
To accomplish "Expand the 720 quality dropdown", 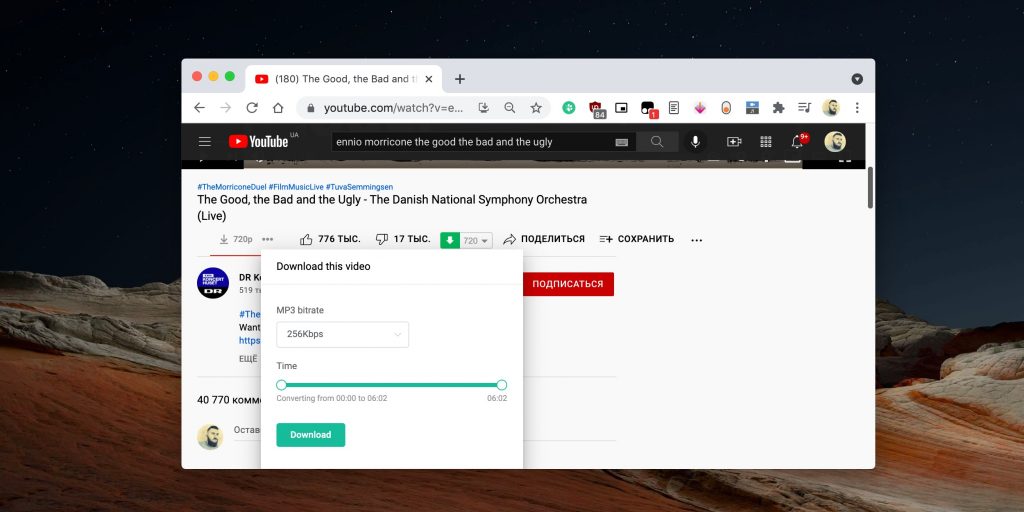I will pyautogui.click(x=476, y=240).
